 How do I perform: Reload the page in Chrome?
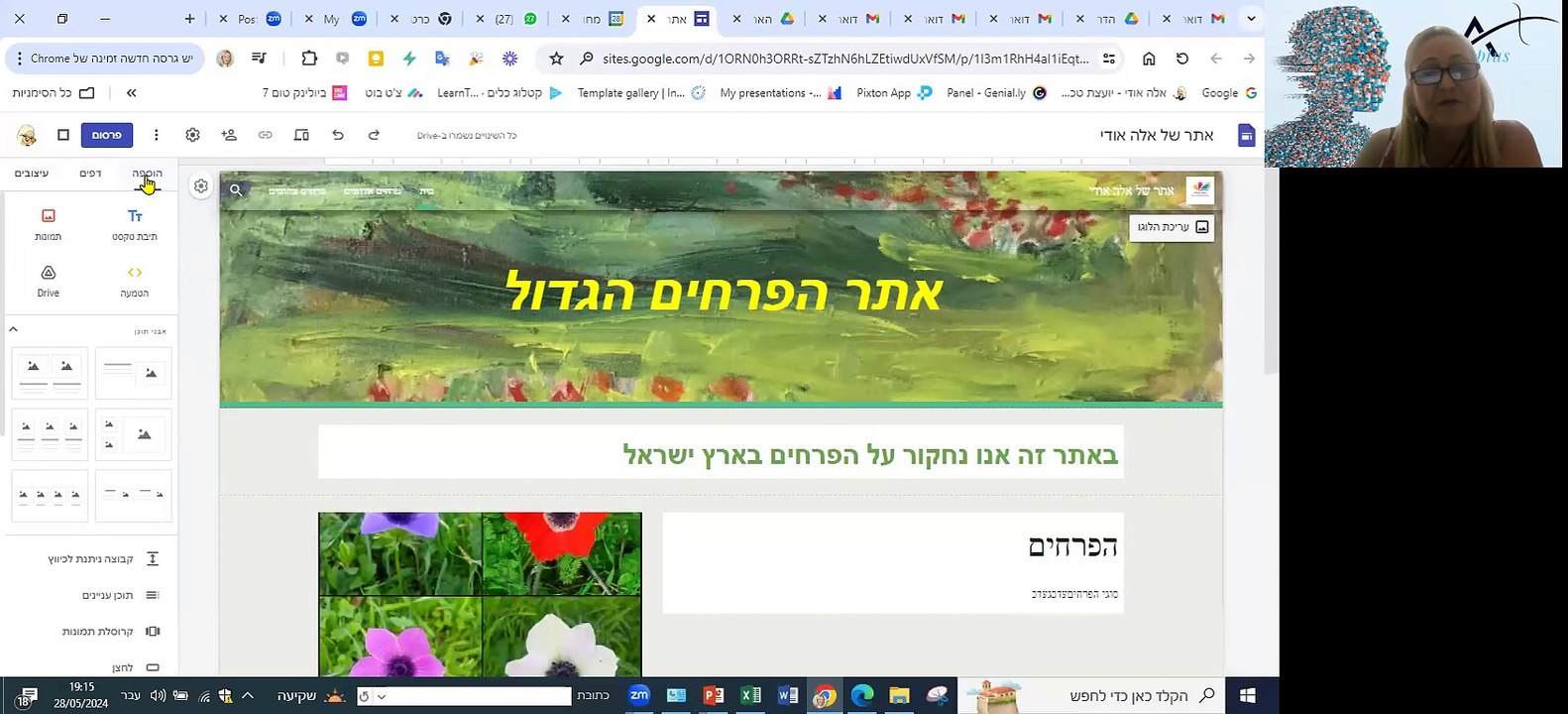click(1182, 59)
